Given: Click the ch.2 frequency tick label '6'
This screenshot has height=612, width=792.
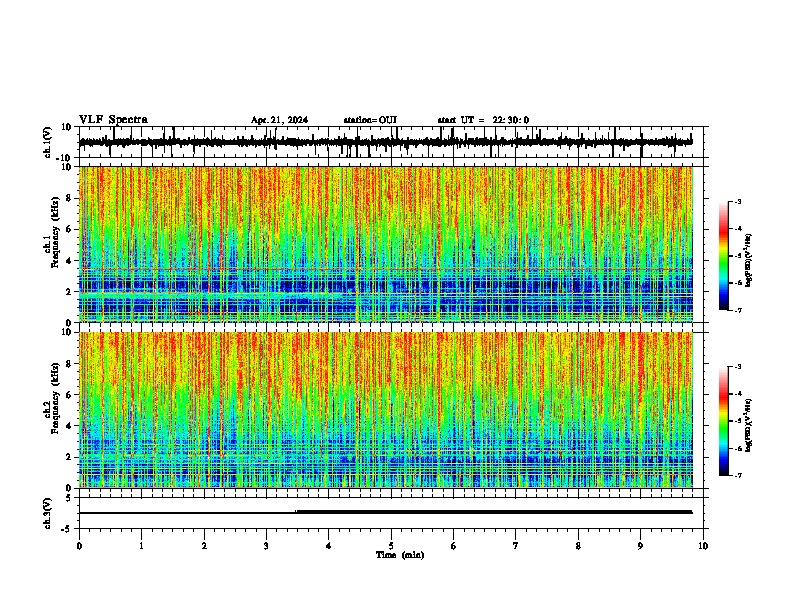Looking at the screenshot, I should tap(70, 395).
